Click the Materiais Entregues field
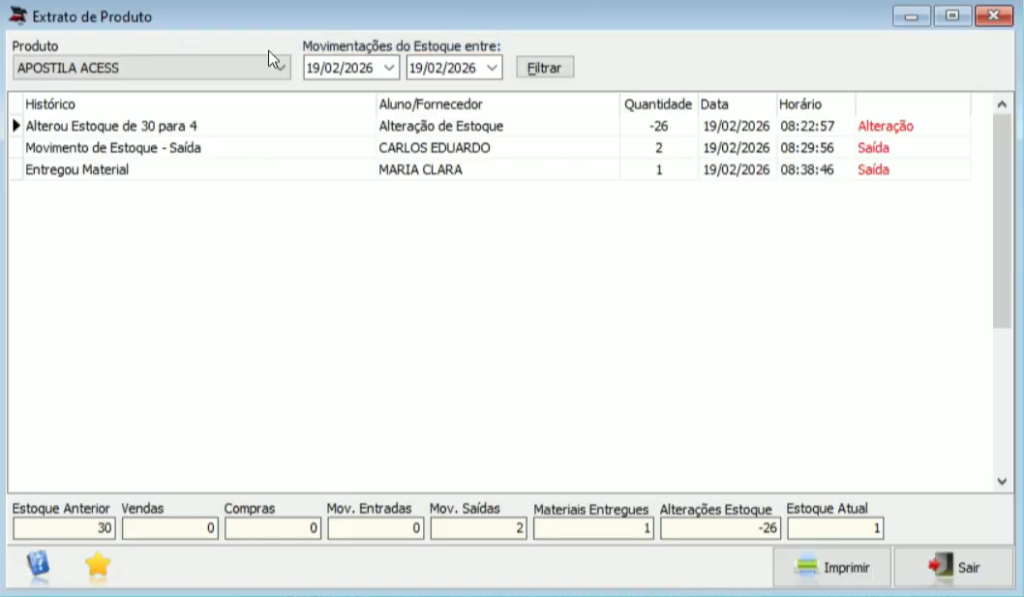This screenshot has height=597, width=1024. click(594, 528)
